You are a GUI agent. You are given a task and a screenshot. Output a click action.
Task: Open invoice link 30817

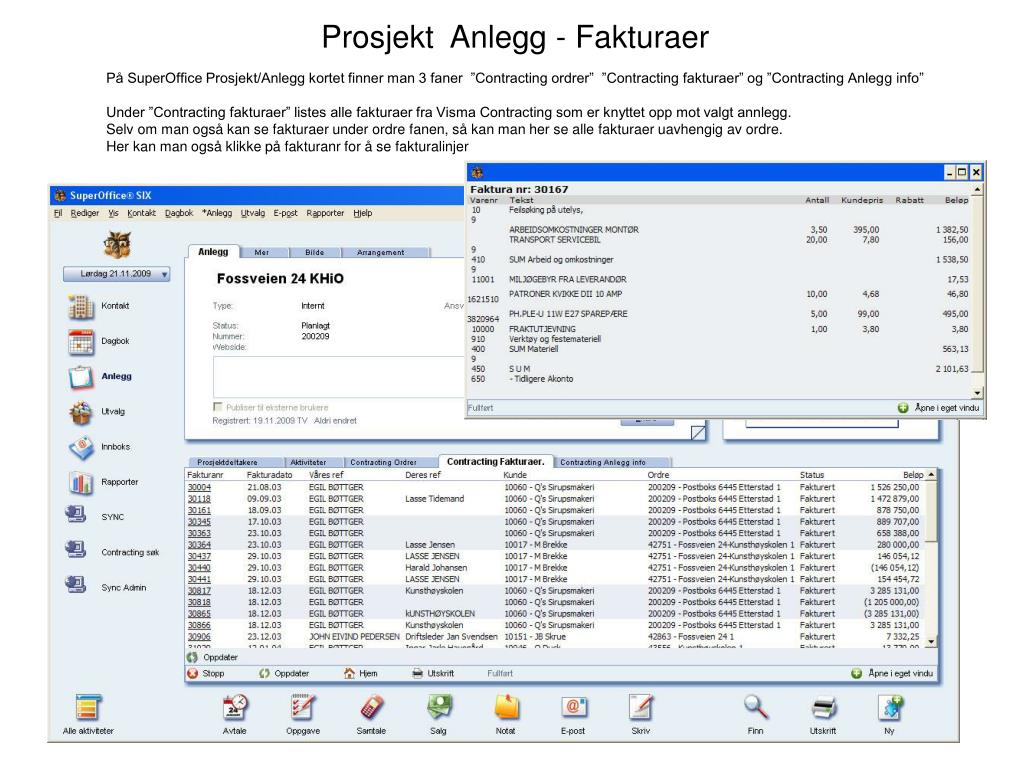[199, 591]
